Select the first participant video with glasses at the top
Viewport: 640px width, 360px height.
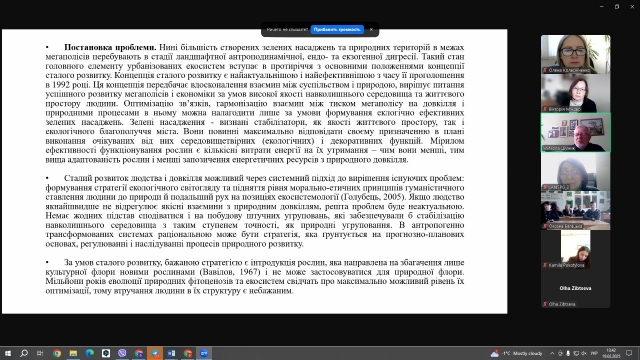576,54
